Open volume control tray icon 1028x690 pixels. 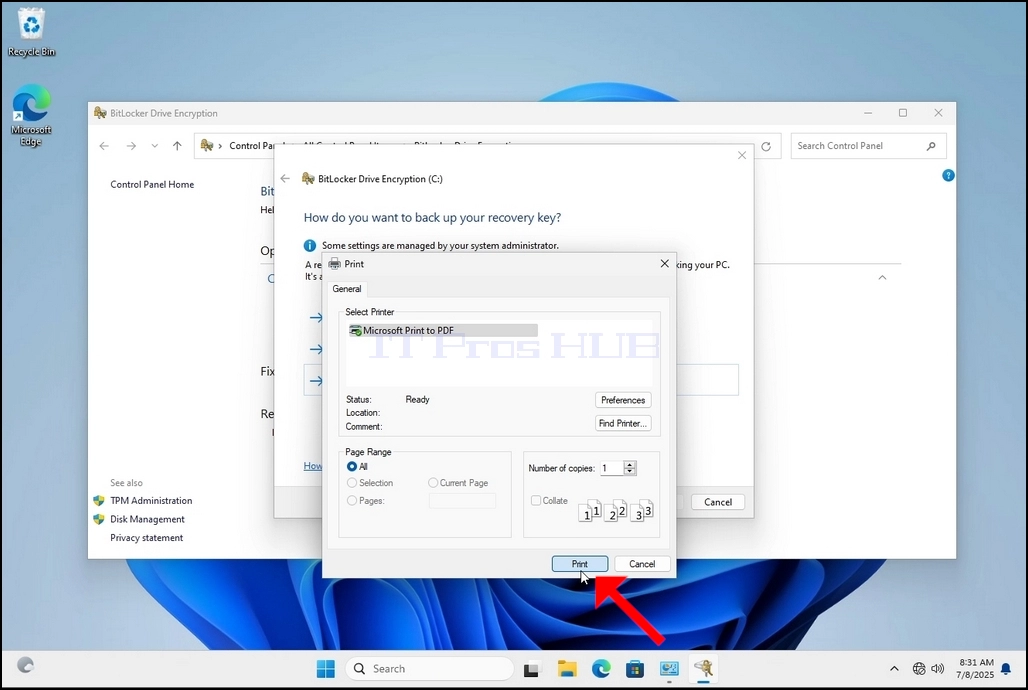pos(938,668)
